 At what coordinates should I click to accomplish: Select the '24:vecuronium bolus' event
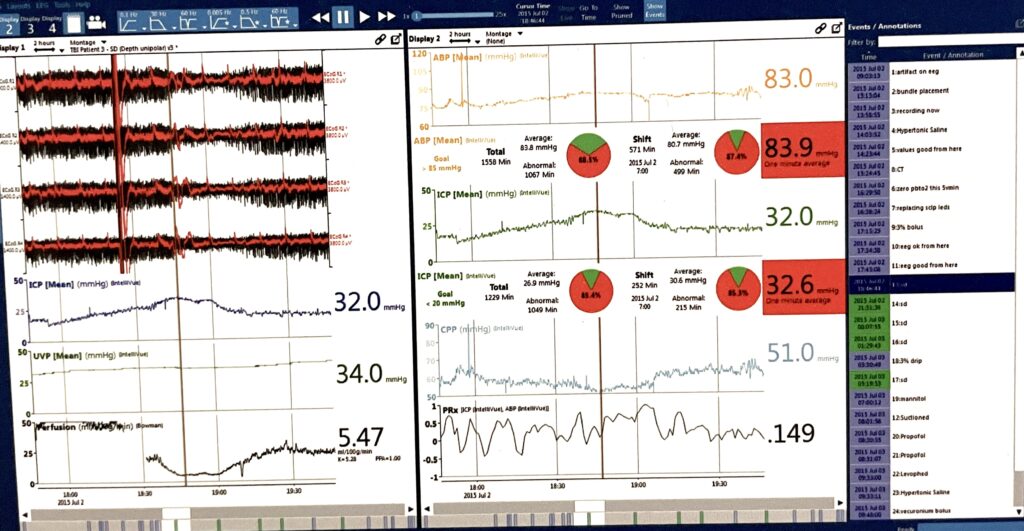pos(932,511)
